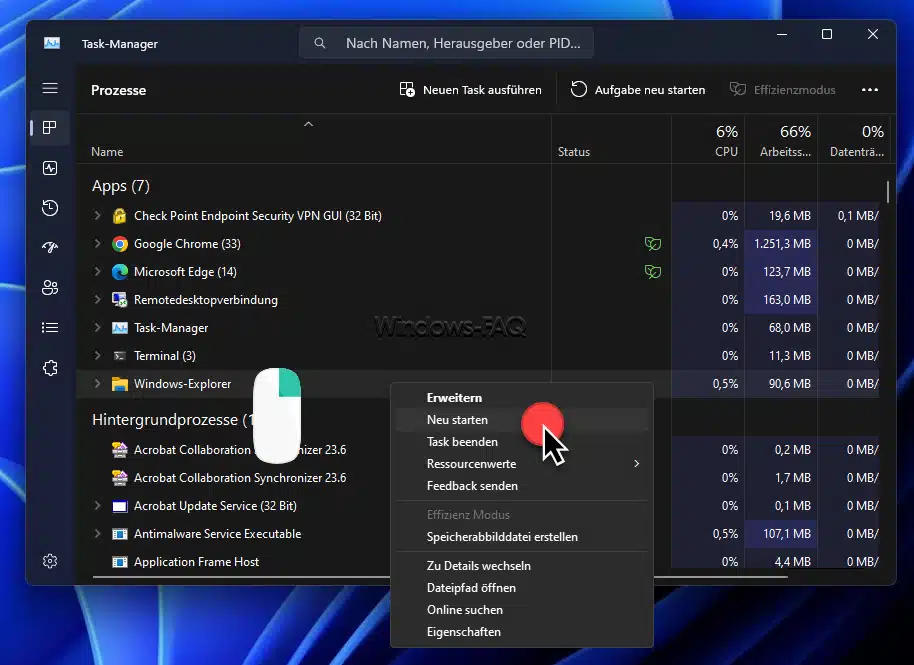Expand the Check Point Endpoint Security row
Screen dimensions: 914x665
click(x=97, y=216)
